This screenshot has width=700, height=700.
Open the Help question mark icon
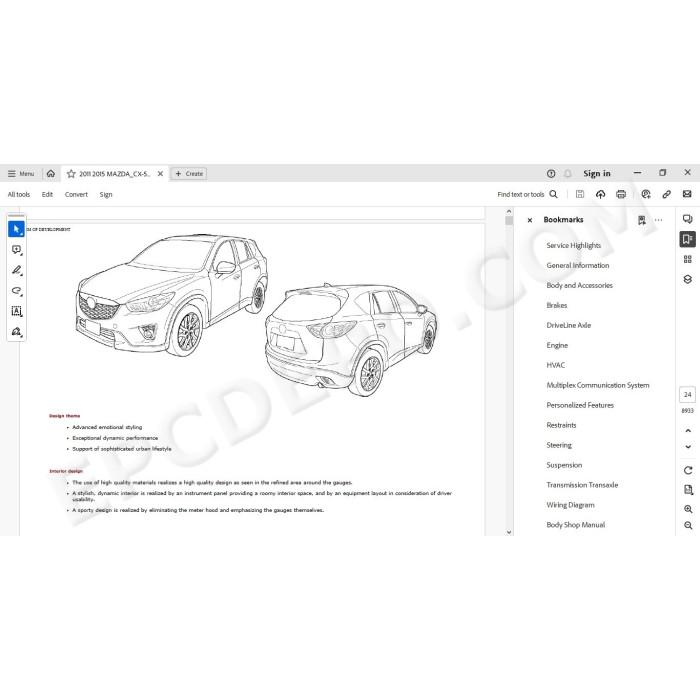coord(551,174)
